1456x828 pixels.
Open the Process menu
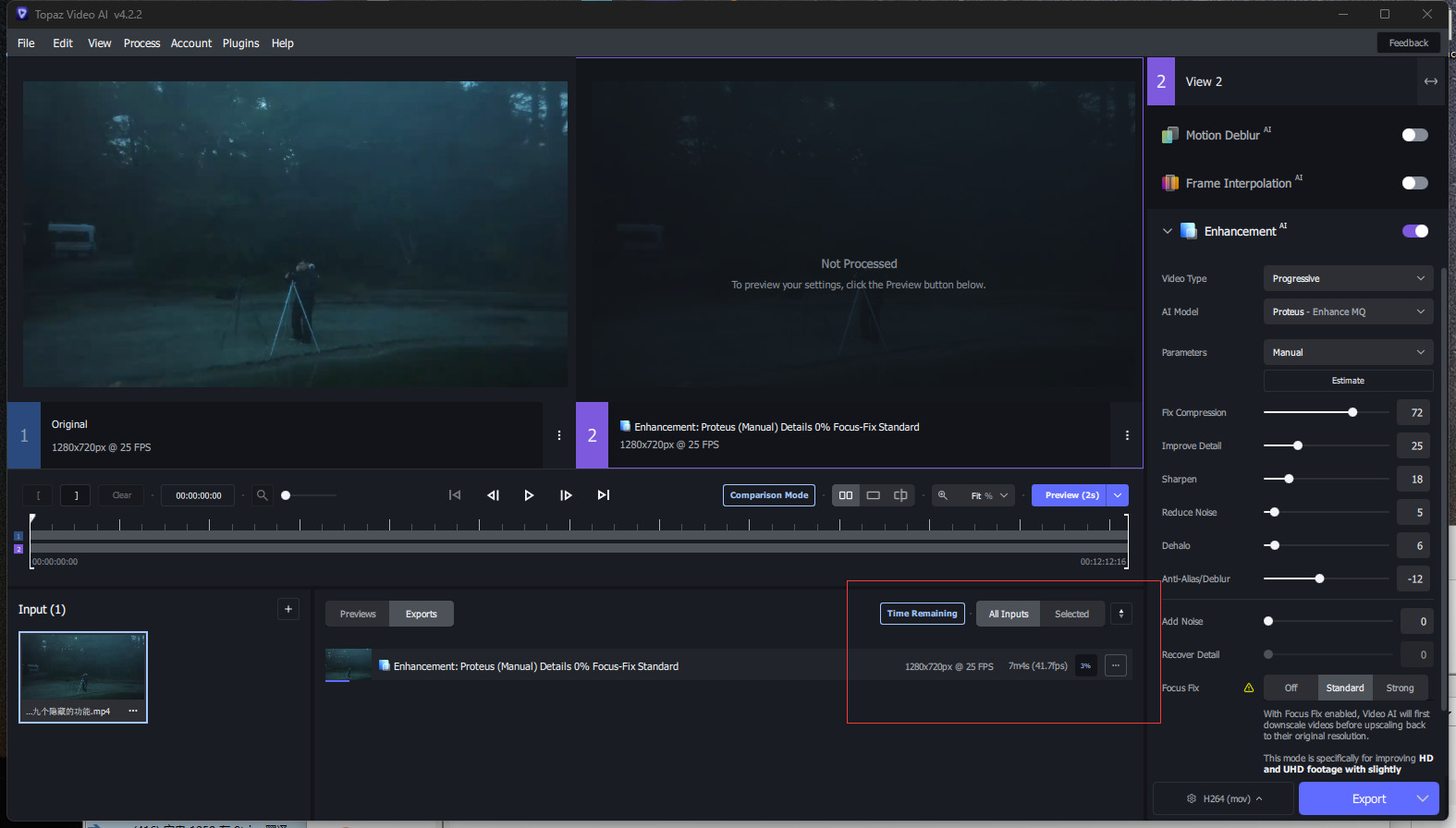click(x=141, y=43)
